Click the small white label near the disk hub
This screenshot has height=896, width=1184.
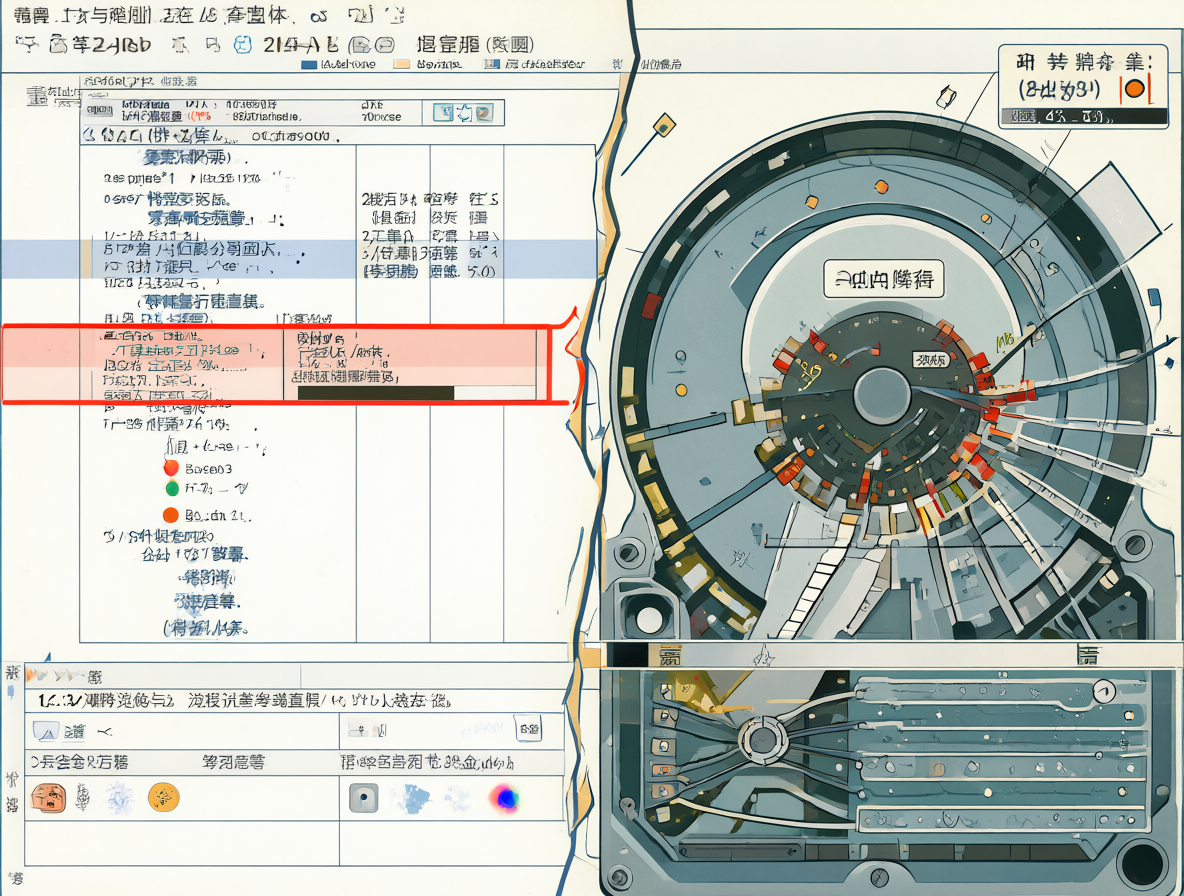click(930, 360)
